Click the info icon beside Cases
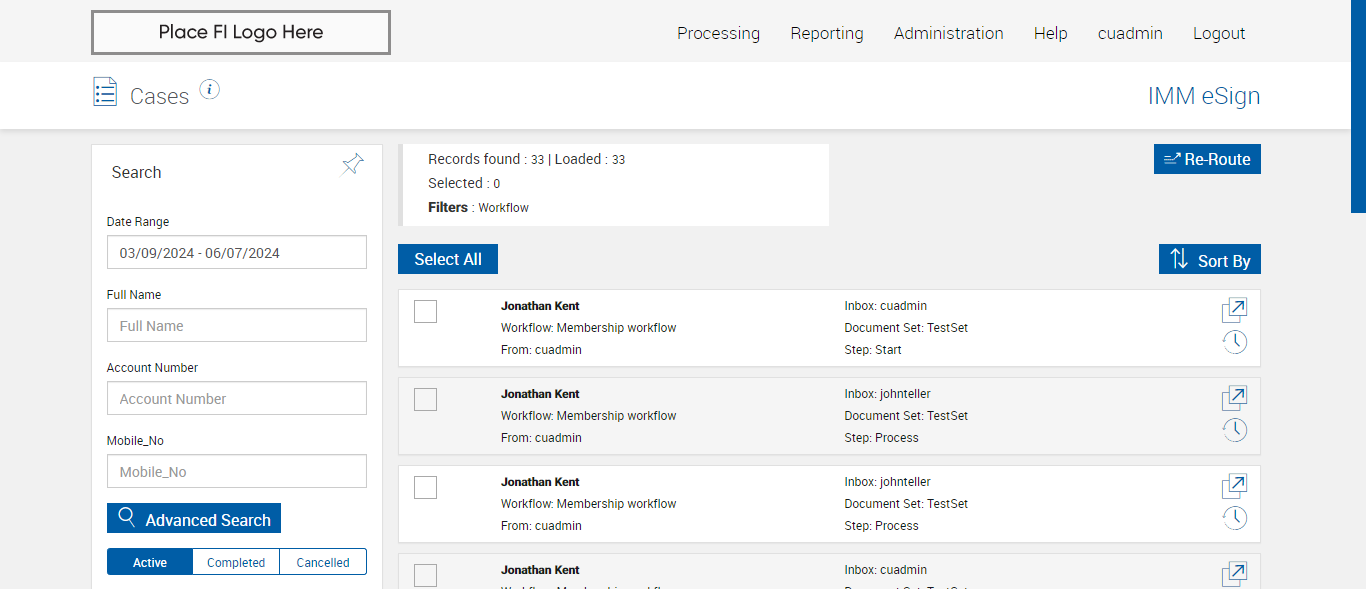Image resolution: width=1366 pixels, height=589 pixels. pyautogui.click(x=209, y=90)
